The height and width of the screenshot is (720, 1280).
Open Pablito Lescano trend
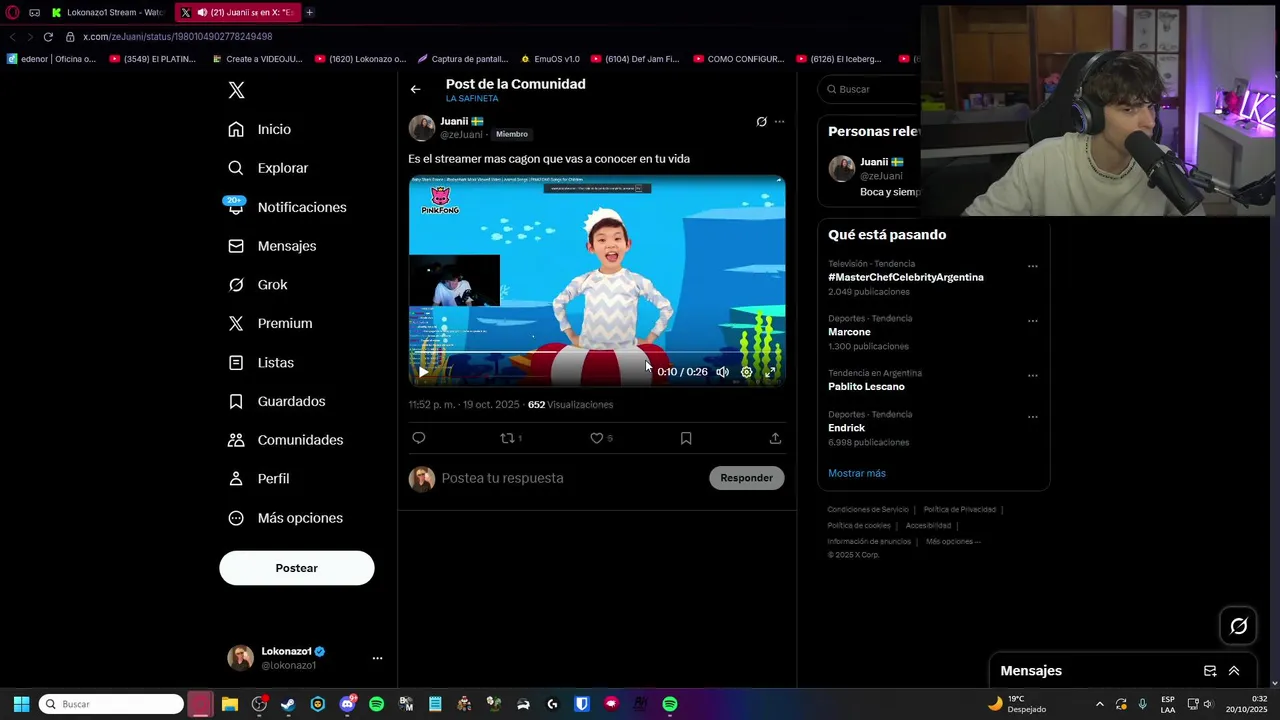tap(866, 386)
